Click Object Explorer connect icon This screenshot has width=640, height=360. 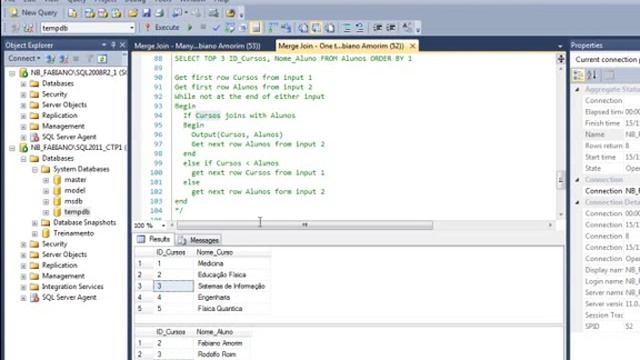click(x=51, y=59)
